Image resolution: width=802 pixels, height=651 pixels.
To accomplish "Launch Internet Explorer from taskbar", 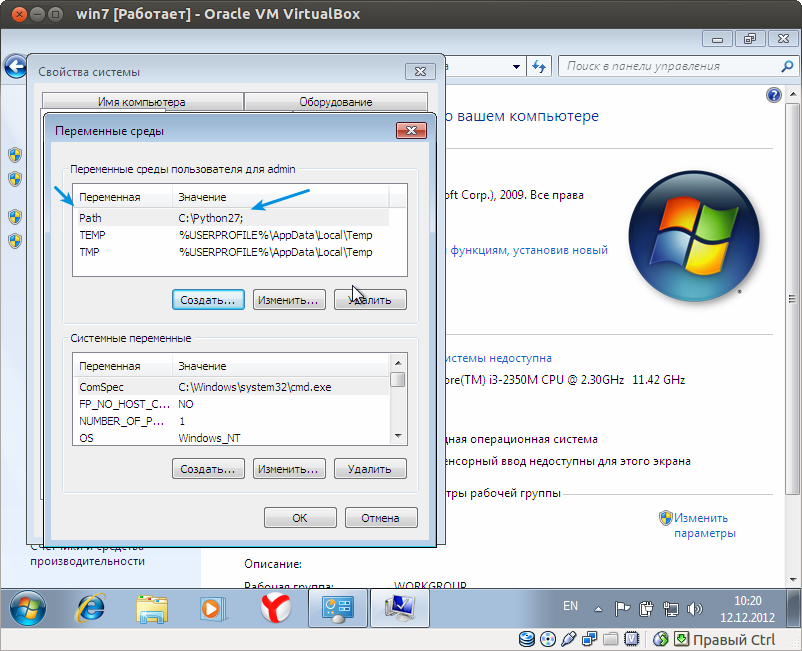I will tap(91, 608).
